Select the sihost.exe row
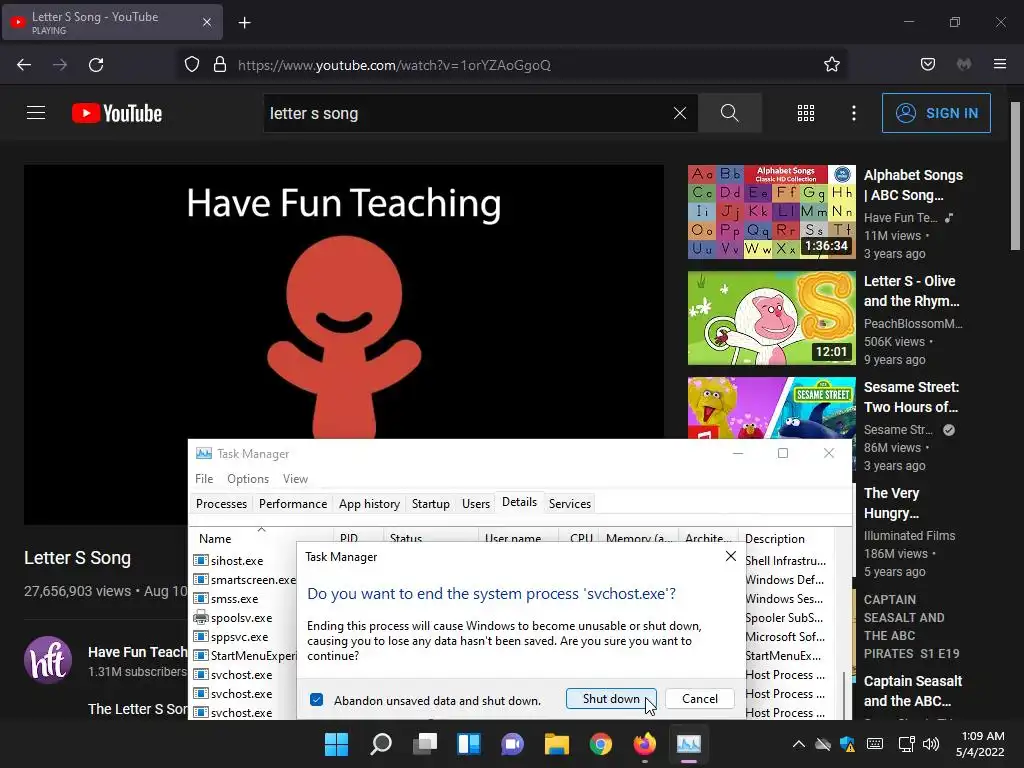1024x768 pixels. 245,560
